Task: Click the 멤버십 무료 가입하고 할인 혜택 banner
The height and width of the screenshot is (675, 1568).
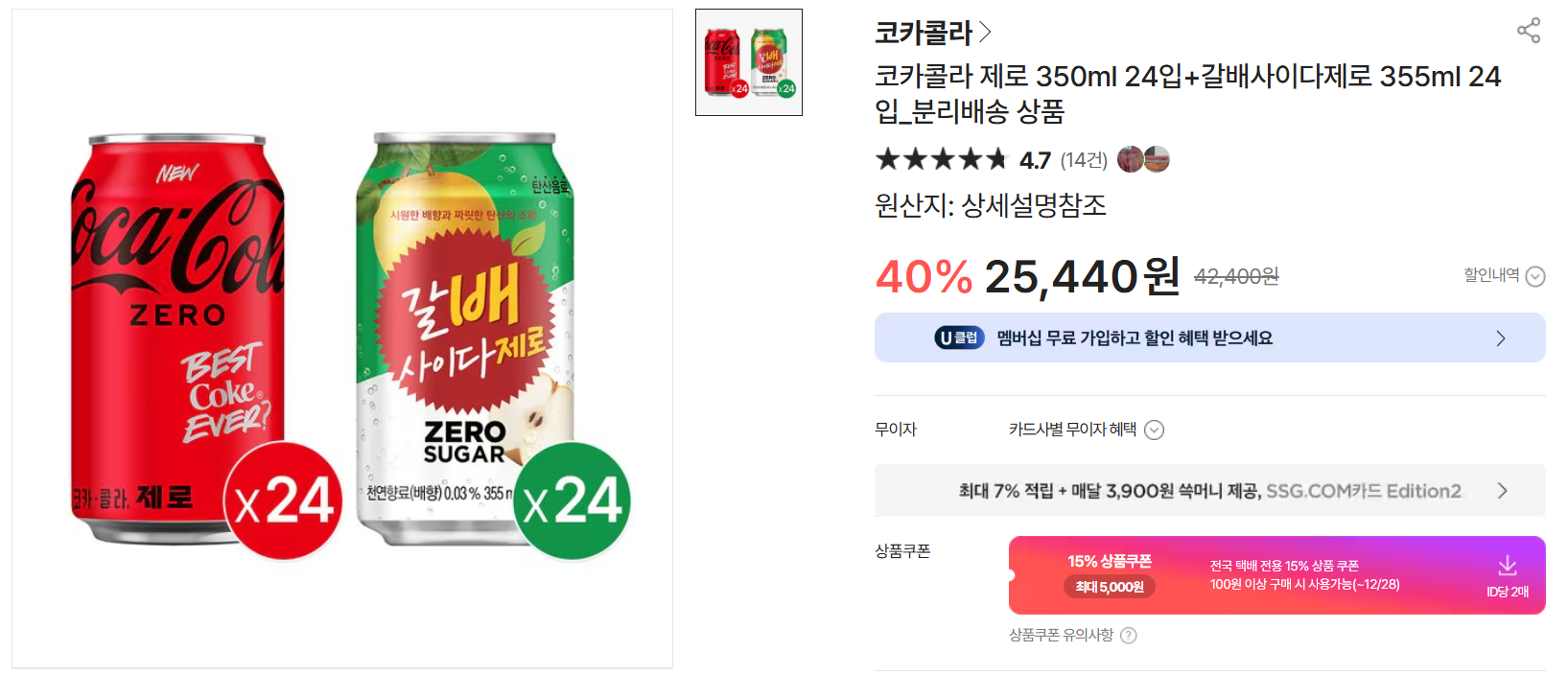Action: (x=1208, y=337)
